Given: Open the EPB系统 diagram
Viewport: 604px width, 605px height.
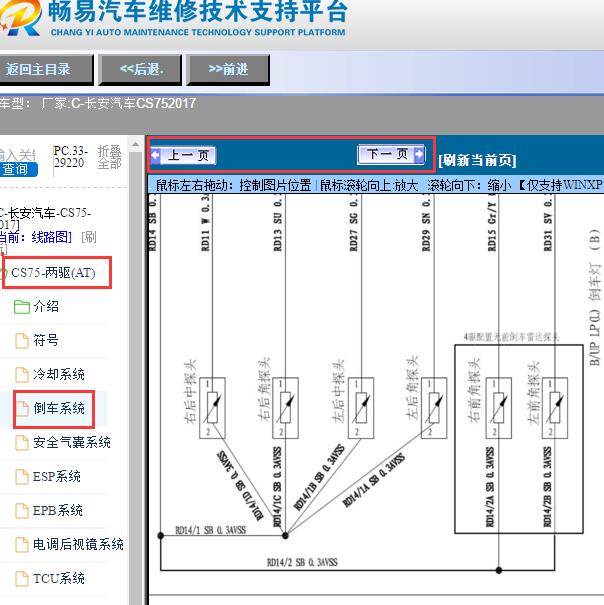Looking at the screenshot, I should [x=58, y=510].
